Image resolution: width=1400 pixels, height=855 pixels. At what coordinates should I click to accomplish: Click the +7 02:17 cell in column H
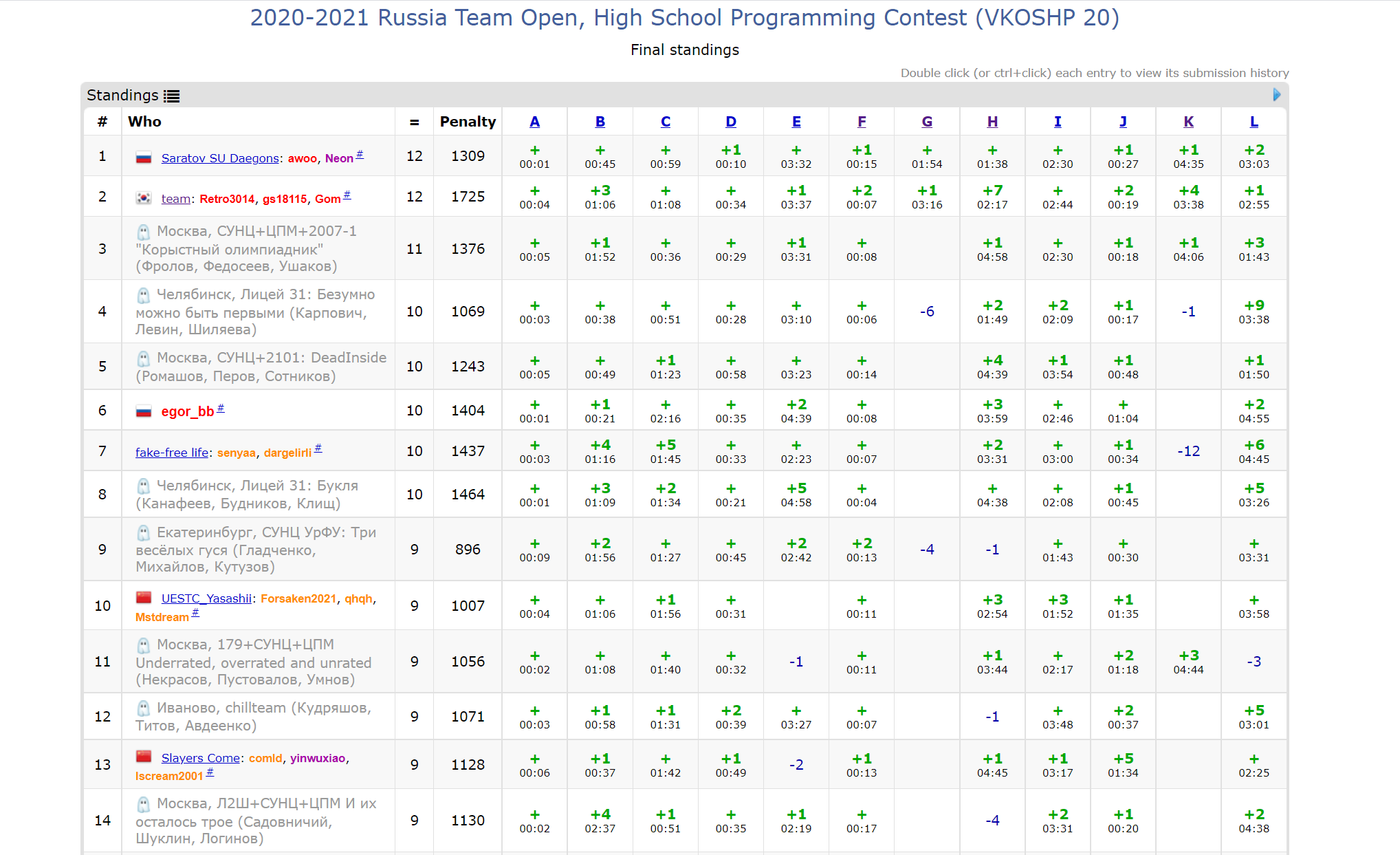[992, 197]
